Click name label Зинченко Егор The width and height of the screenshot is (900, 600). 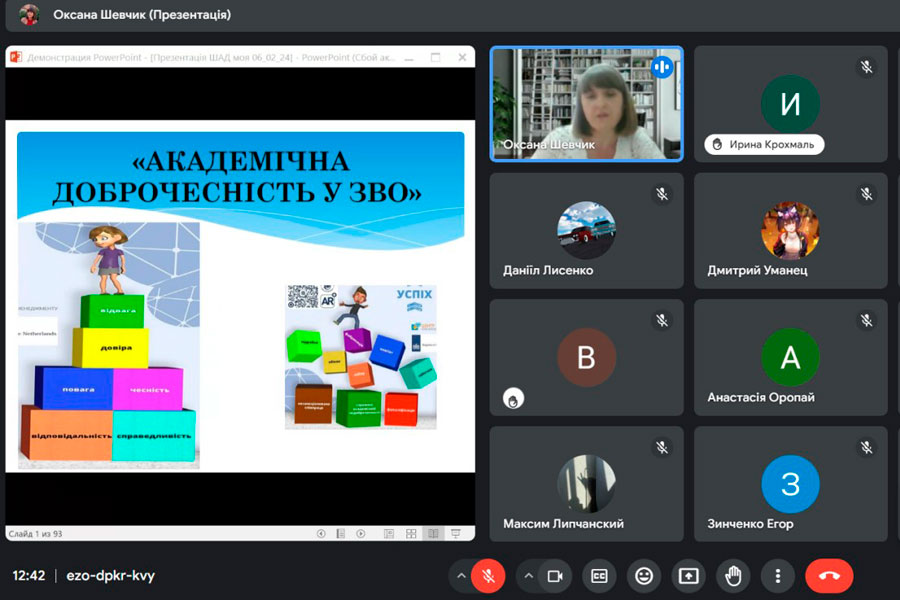coord(750,524)
